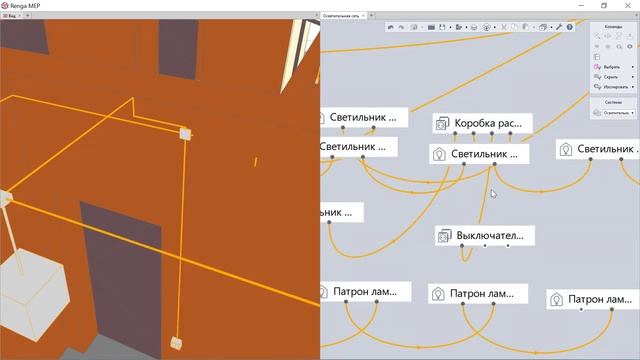640x360 pixels.
Task: Select rightmost Патрон лам... node
Action: (593, 300)
